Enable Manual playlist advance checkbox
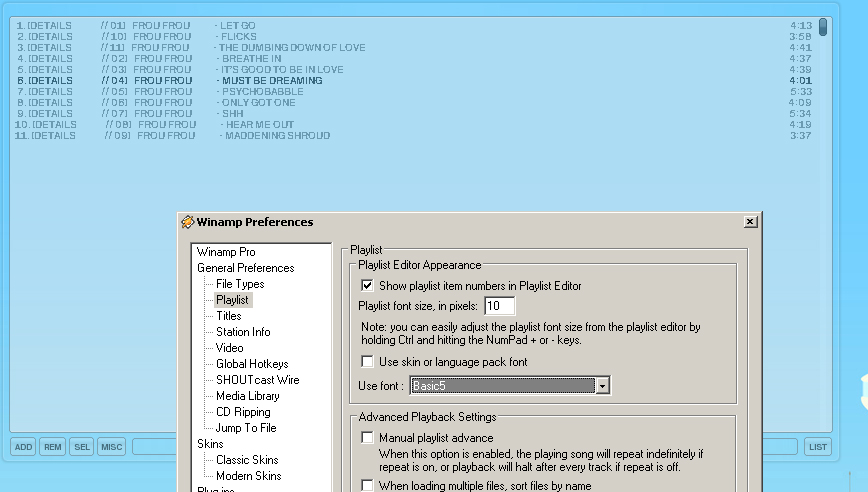The width and height of the screenshot is (868, 492). [x=367, y=437]
